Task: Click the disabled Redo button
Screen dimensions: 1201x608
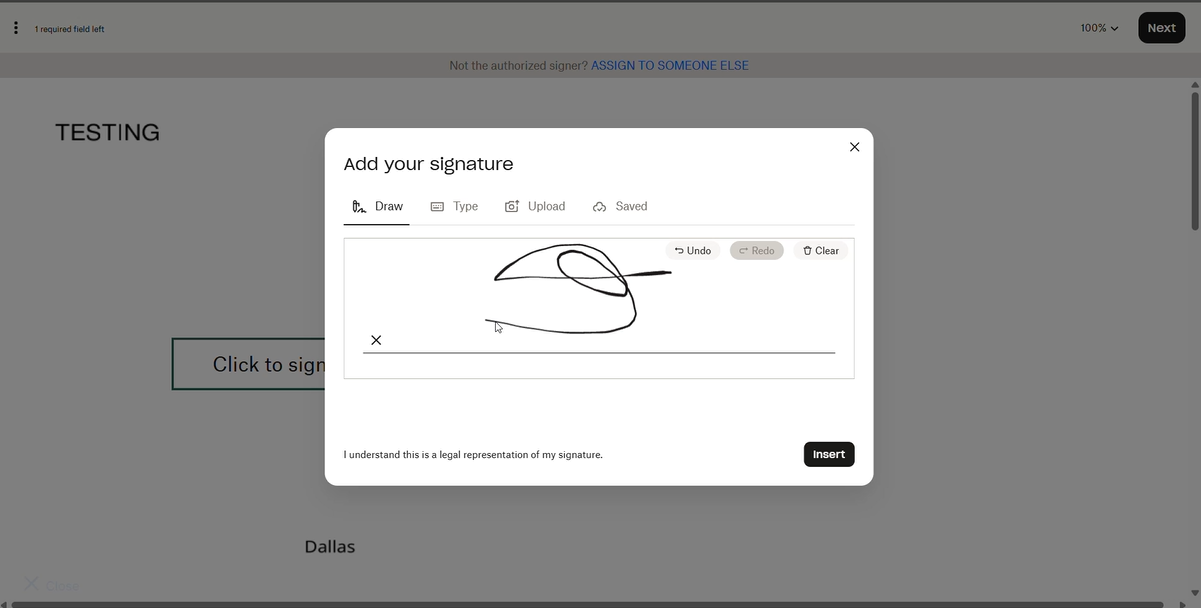Action: [756, 251]
